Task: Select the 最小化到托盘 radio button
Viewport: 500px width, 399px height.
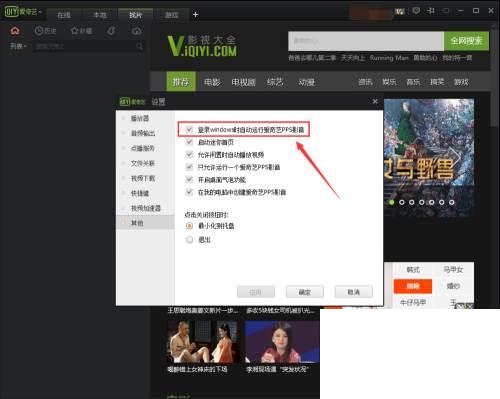Action: (189, 226)
